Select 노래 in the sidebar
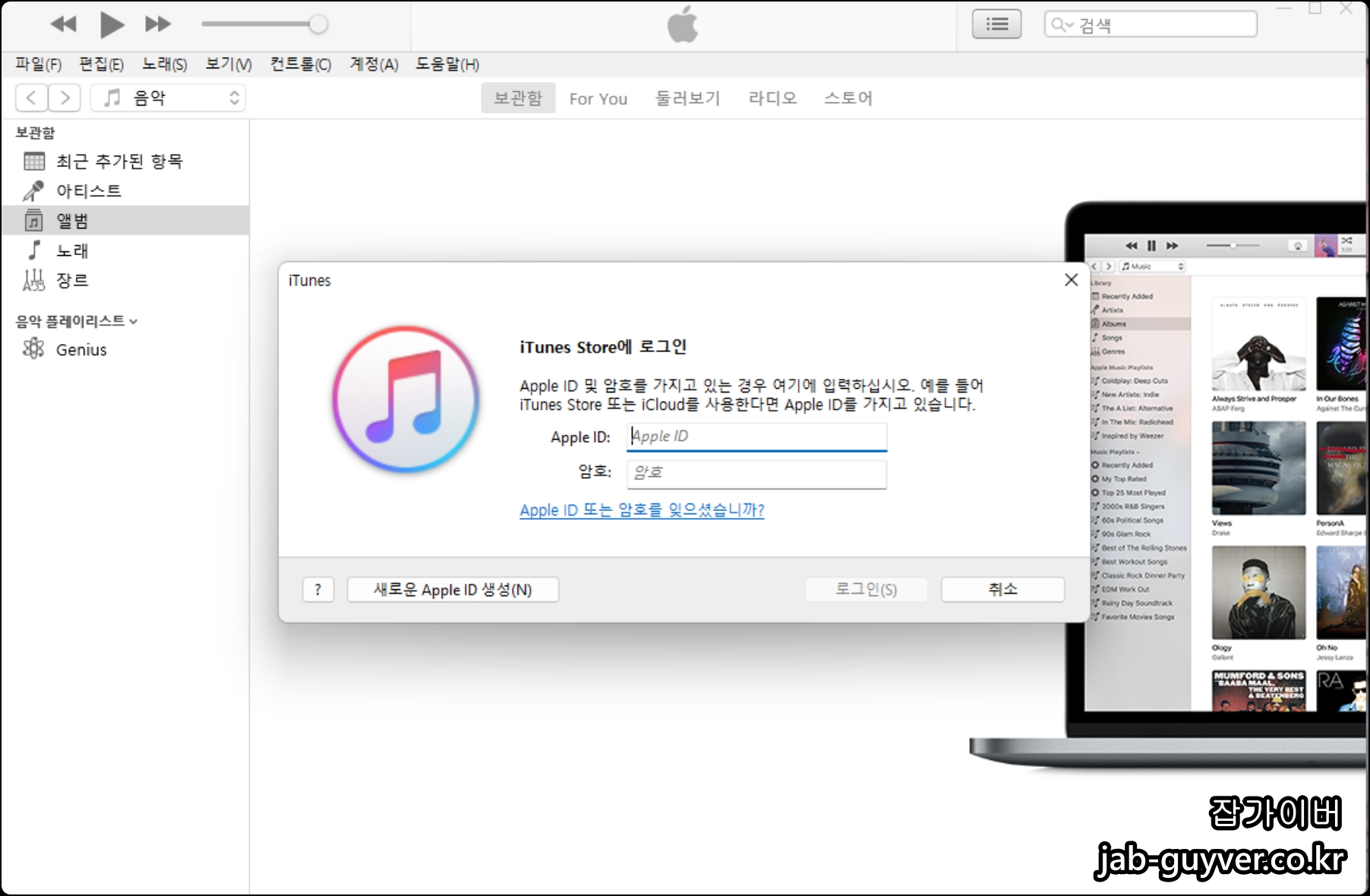This screenshot has height=896, width=1370. coord(125,250)
